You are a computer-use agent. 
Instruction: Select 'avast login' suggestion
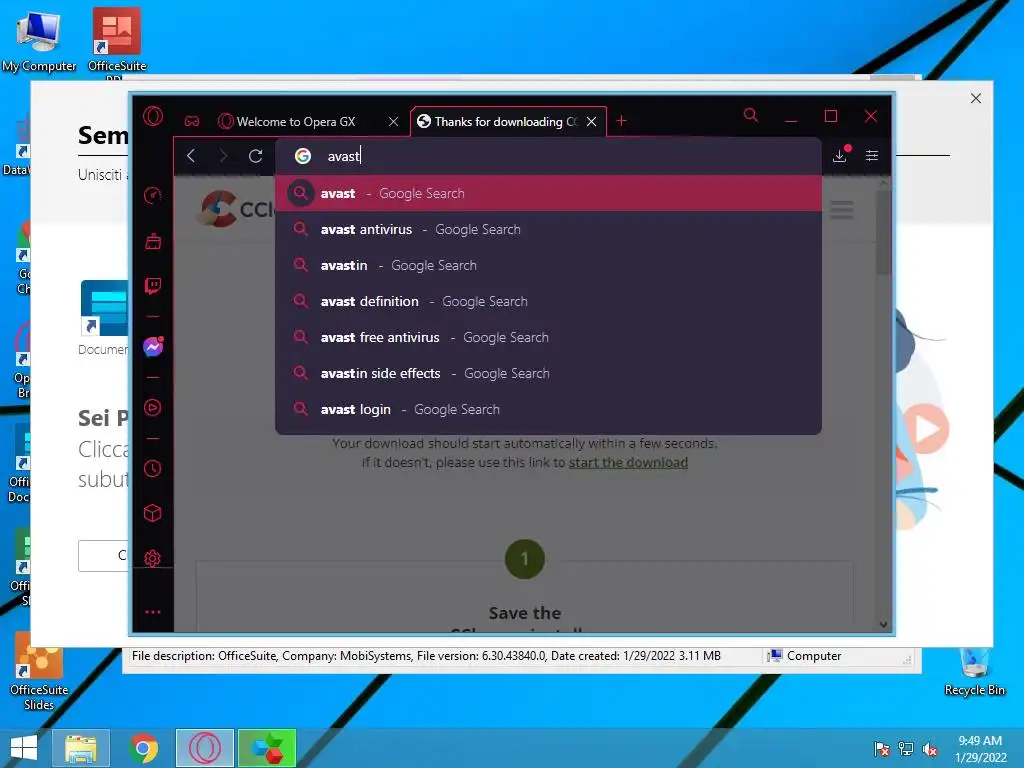(x=549, y=409)
